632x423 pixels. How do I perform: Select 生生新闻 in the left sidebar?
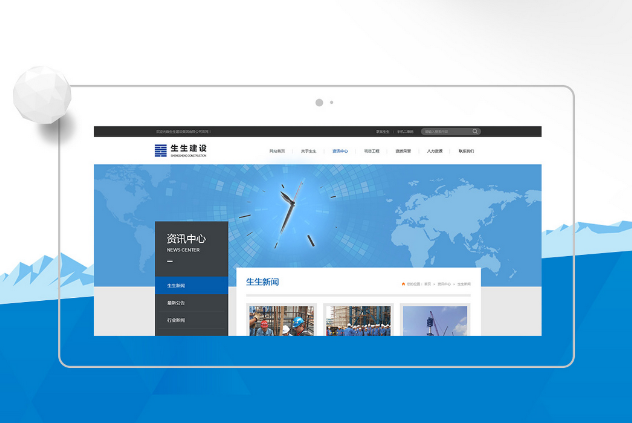click(x=191, y=285)
